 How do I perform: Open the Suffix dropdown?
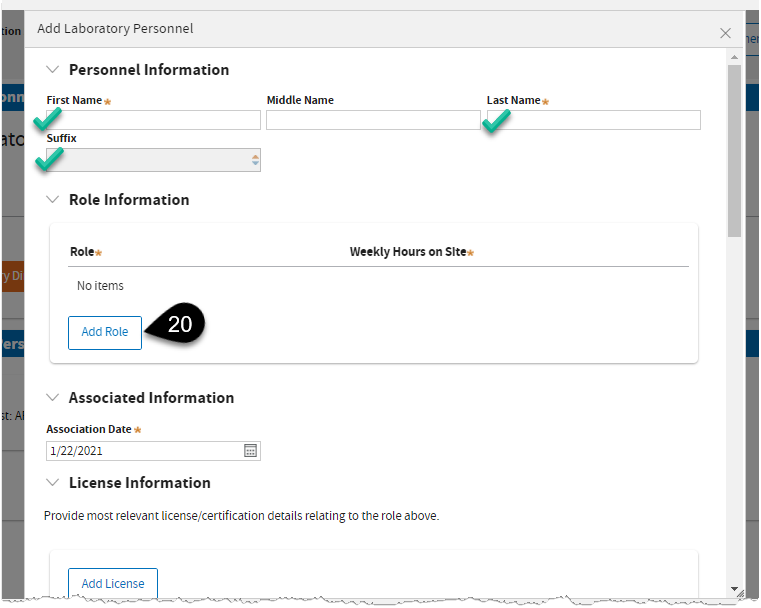coord(255,160)
